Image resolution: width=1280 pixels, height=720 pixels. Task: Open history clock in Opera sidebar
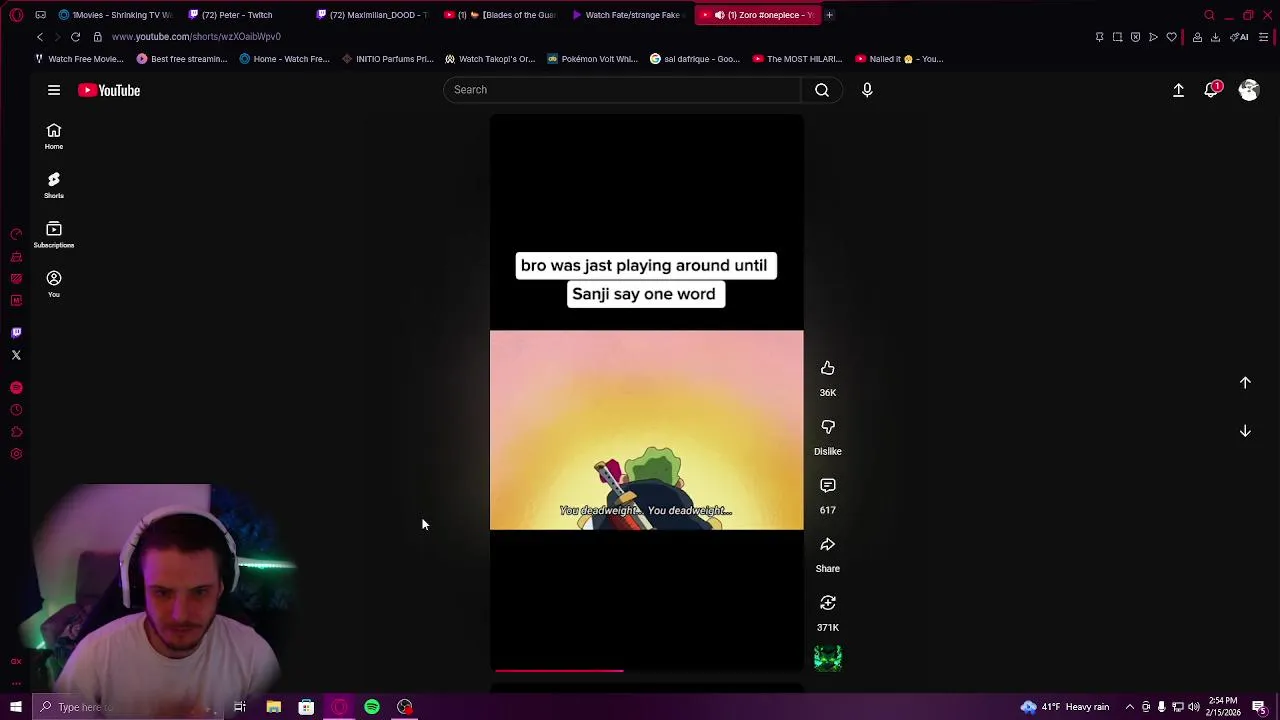click(16, 410)
